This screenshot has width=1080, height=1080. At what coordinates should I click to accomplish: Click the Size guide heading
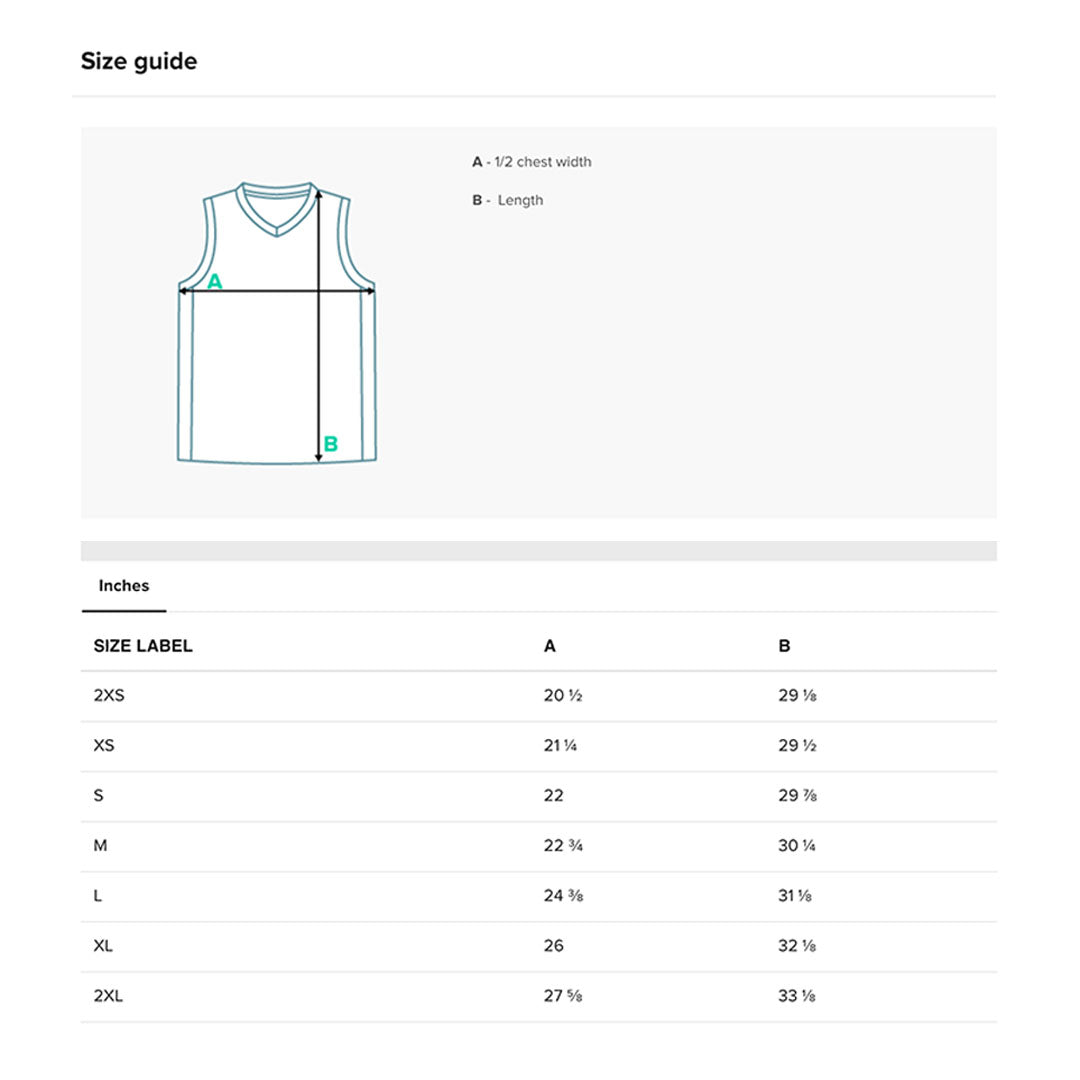point(139,61)
